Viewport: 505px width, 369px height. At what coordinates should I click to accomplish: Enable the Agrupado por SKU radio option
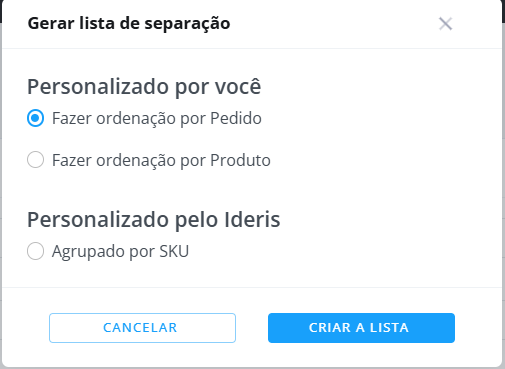(35, 251)
